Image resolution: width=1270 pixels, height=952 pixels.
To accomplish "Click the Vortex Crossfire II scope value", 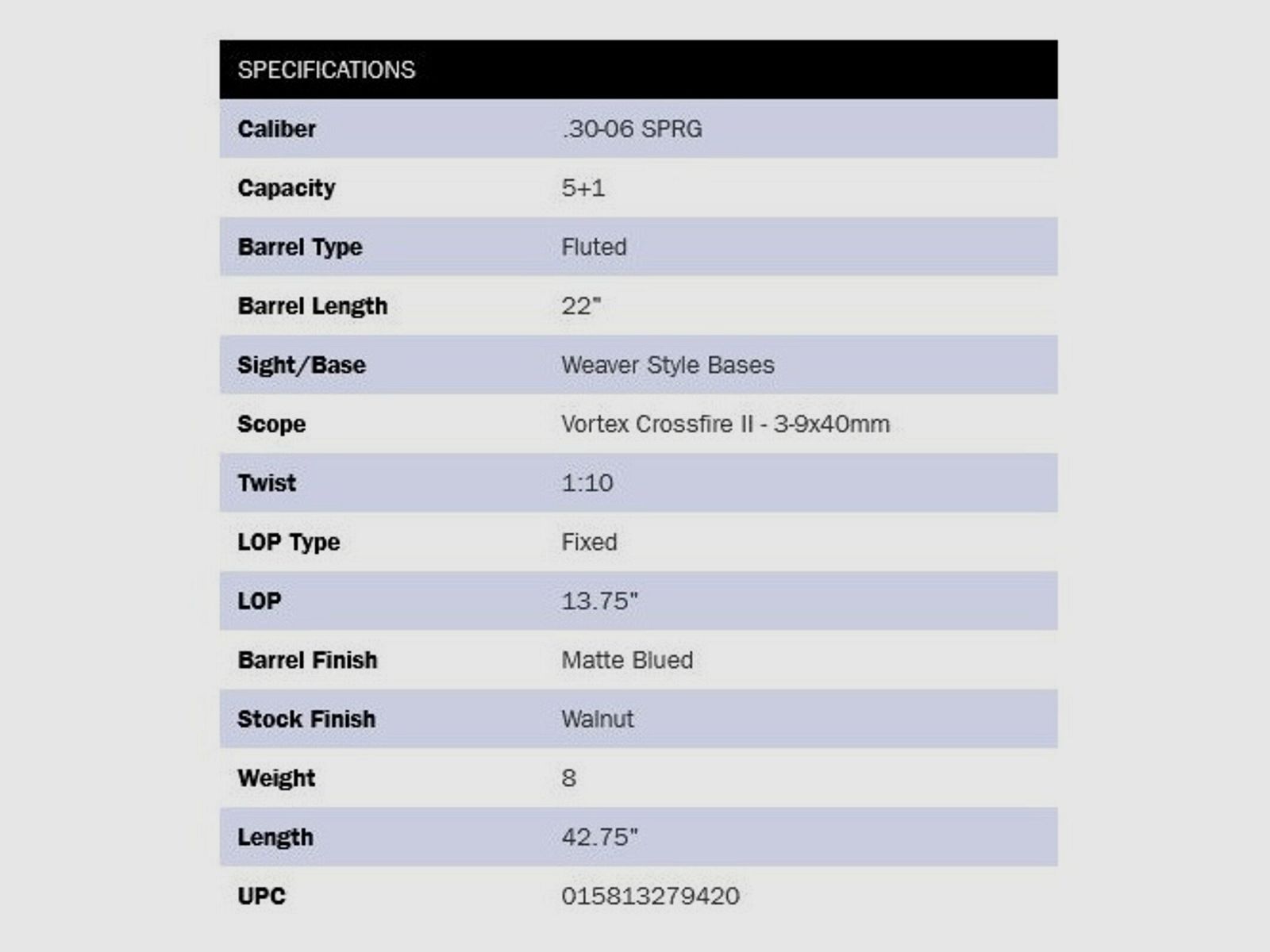I will pos(725,424).
